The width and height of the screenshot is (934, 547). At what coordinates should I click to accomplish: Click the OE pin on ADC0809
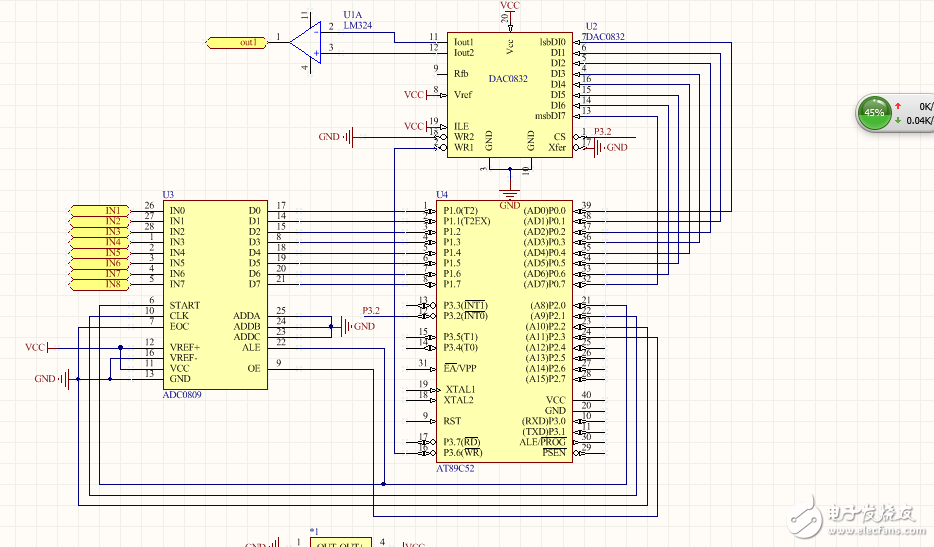click(x=254, y=368)
